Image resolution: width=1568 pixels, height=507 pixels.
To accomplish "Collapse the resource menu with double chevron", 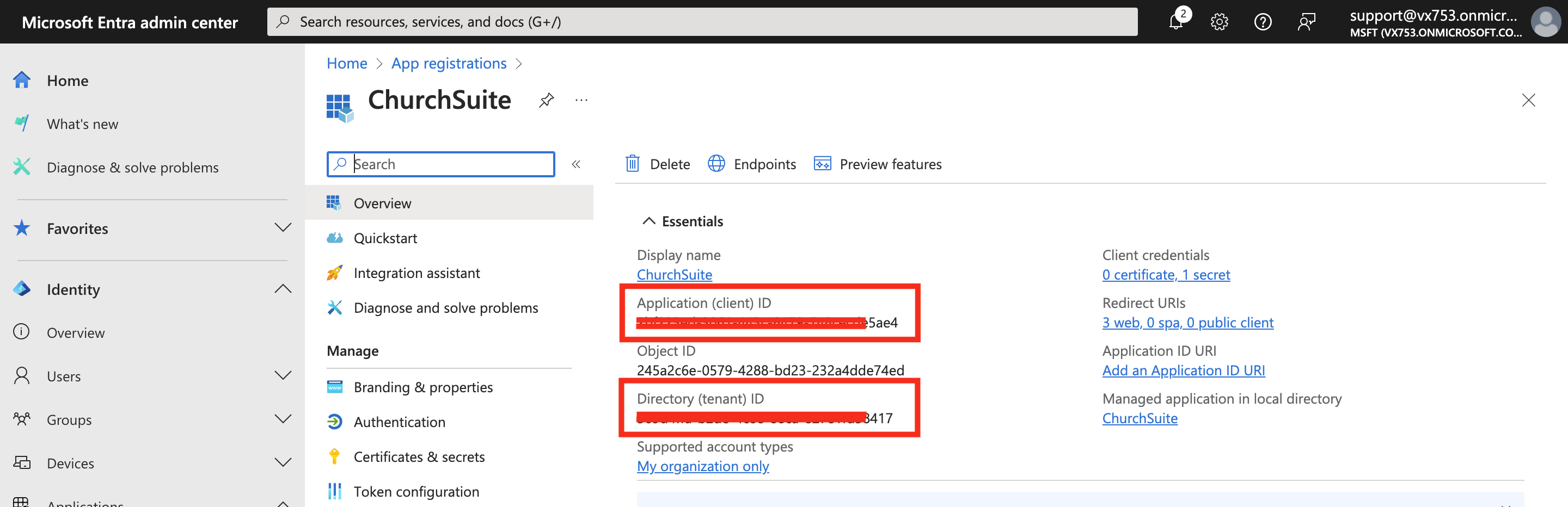I will (x=576, y=164).
